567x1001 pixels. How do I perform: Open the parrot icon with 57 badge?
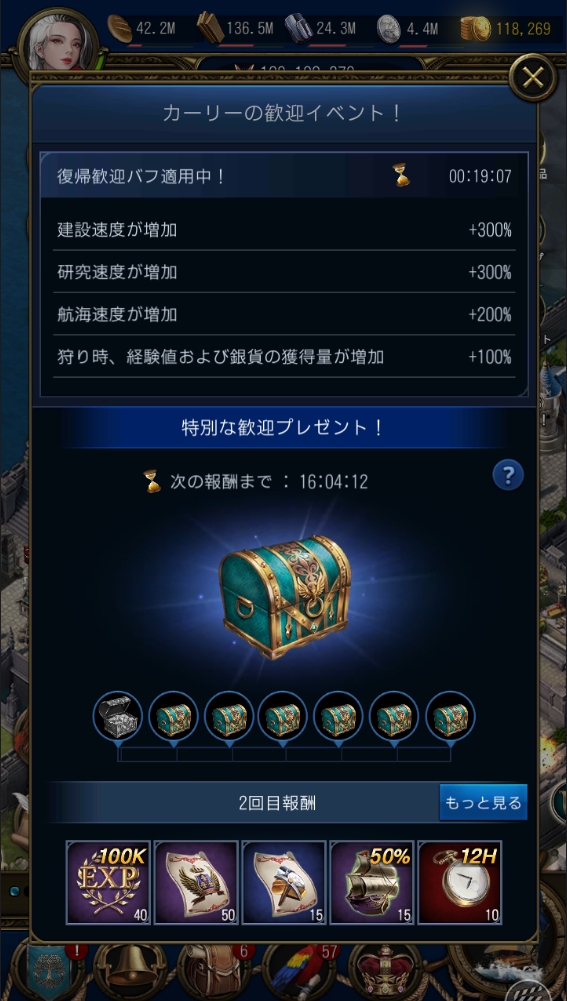(300, 972)
